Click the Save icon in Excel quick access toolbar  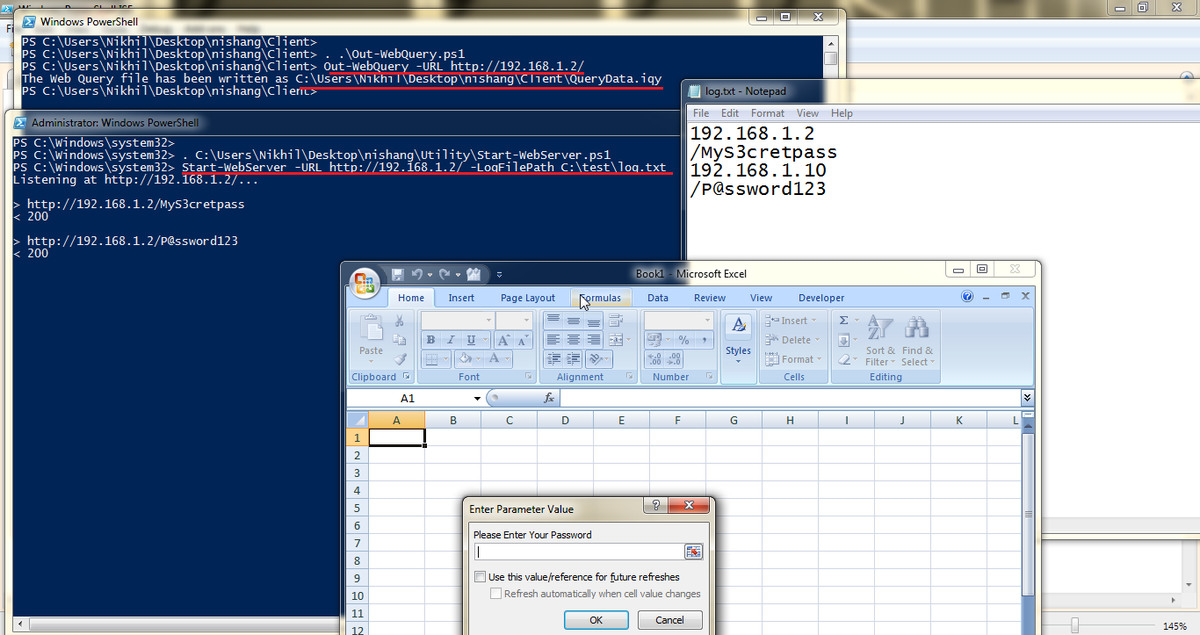pyautogui.click(x=397, y=273)
